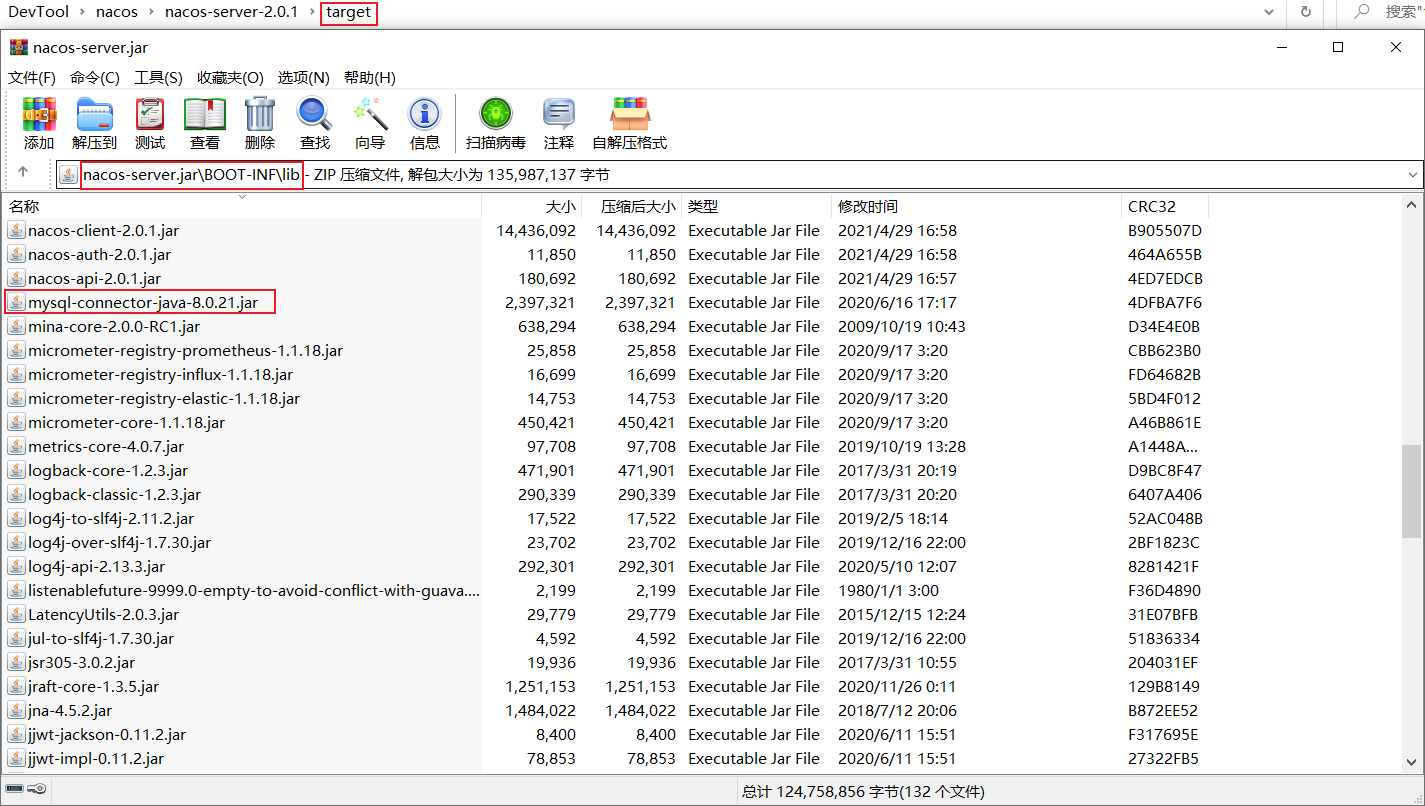Click the 测试 (Test) toolbar icon

150,114
